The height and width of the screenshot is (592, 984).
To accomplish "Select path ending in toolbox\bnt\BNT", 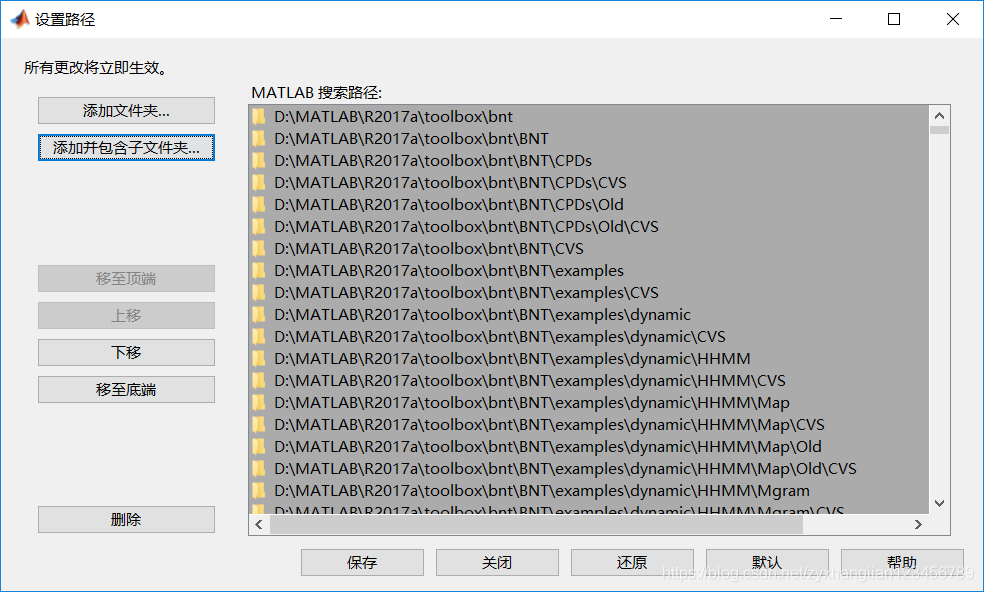I will (x=411, y=139).
